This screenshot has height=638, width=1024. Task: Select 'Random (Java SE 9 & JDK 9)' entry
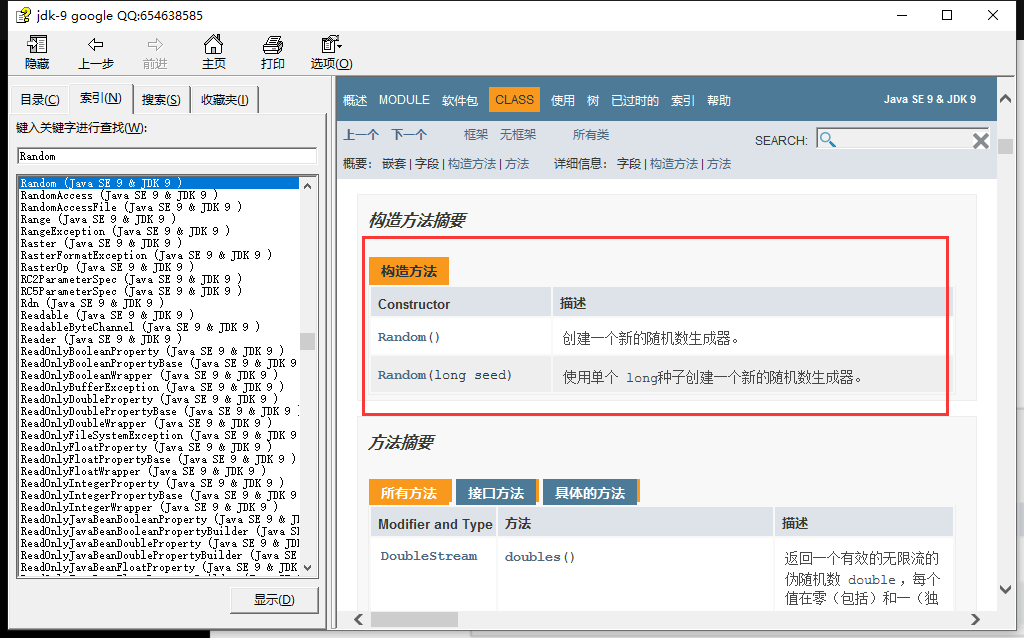(x=158, y=183)
